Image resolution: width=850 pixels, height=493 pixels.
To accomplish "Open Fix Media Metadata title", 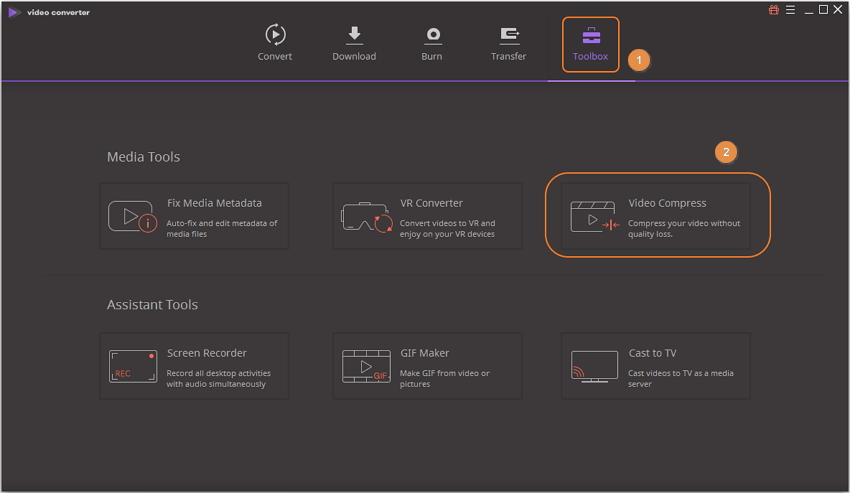I will point(214,203).
